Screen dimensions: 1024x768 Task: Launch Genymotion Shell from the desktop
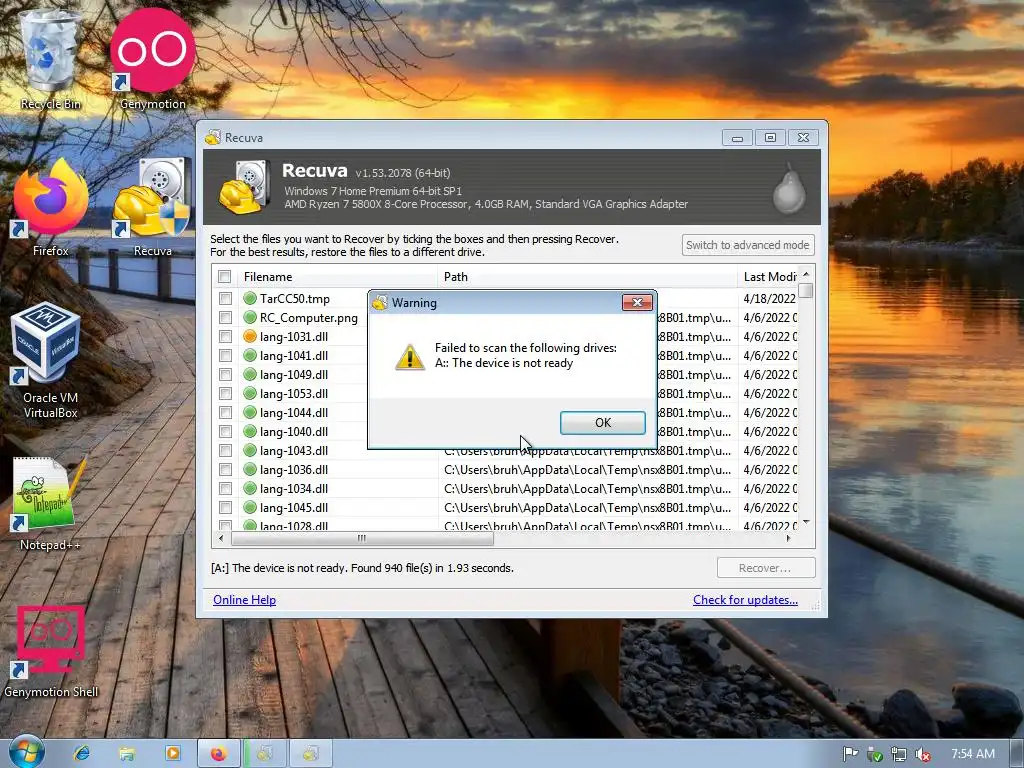pyautogui.click(x=50, y=651)
